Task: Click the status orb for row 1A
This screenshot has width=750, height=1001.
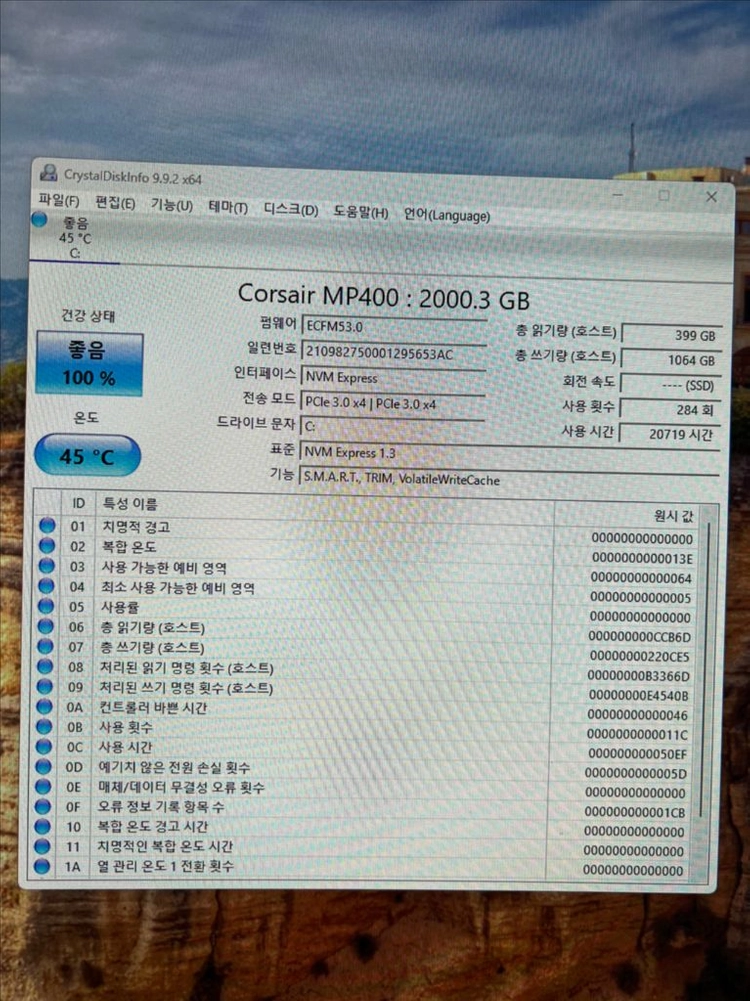Action: [41, 866]
